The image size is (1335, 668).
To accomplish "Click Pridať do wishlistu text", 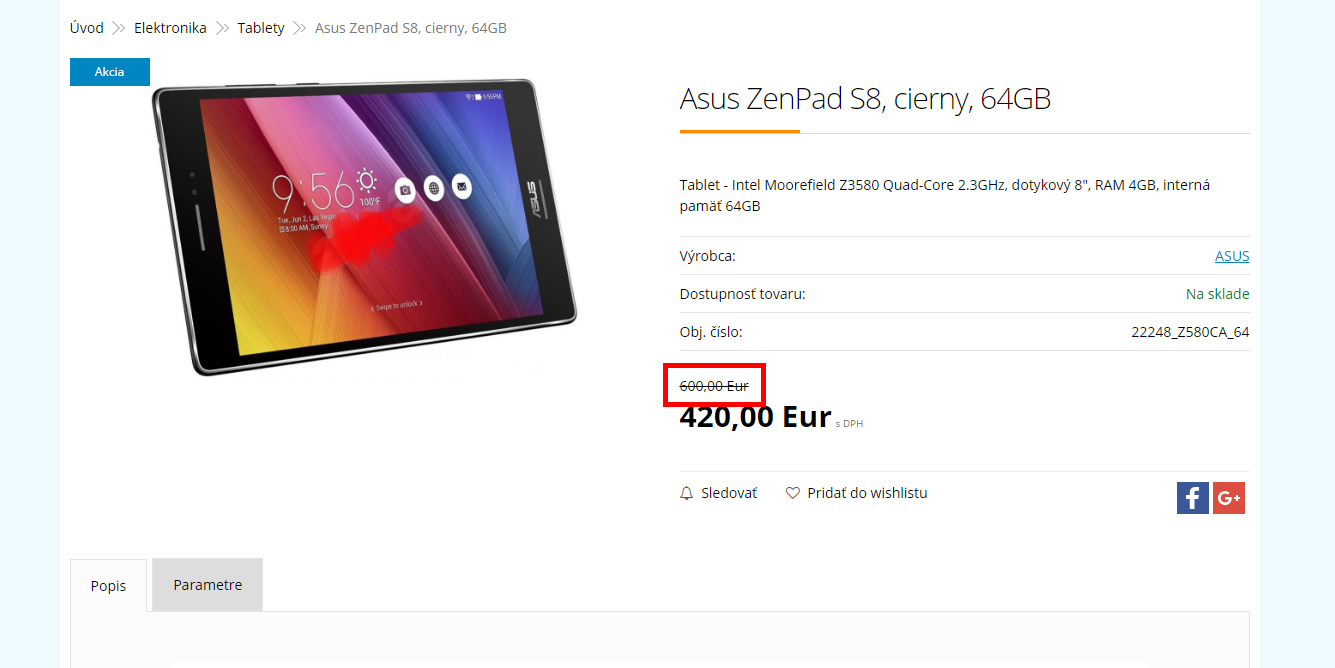I will [868, 493].
